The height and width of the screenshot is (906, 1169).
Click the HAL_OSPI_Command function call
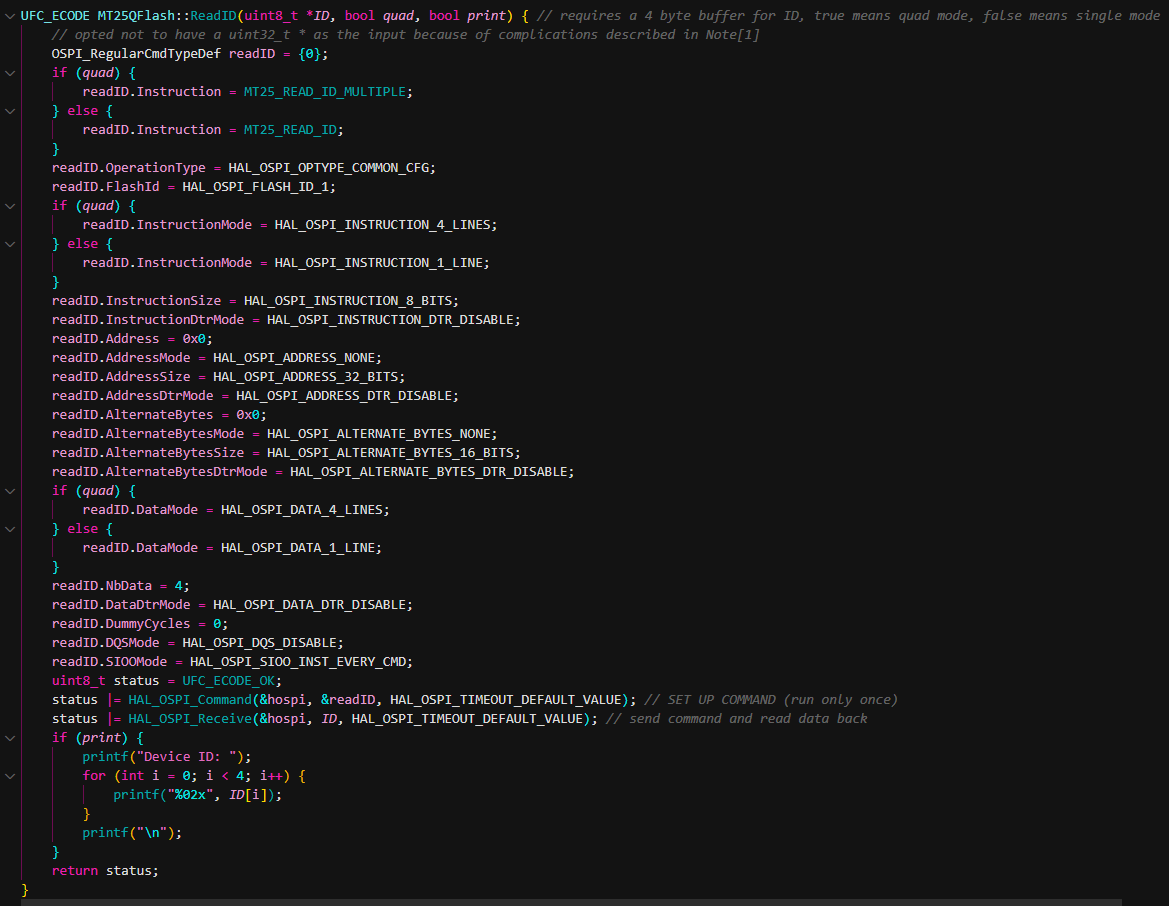pyautogui.click(x=189, y=699)
